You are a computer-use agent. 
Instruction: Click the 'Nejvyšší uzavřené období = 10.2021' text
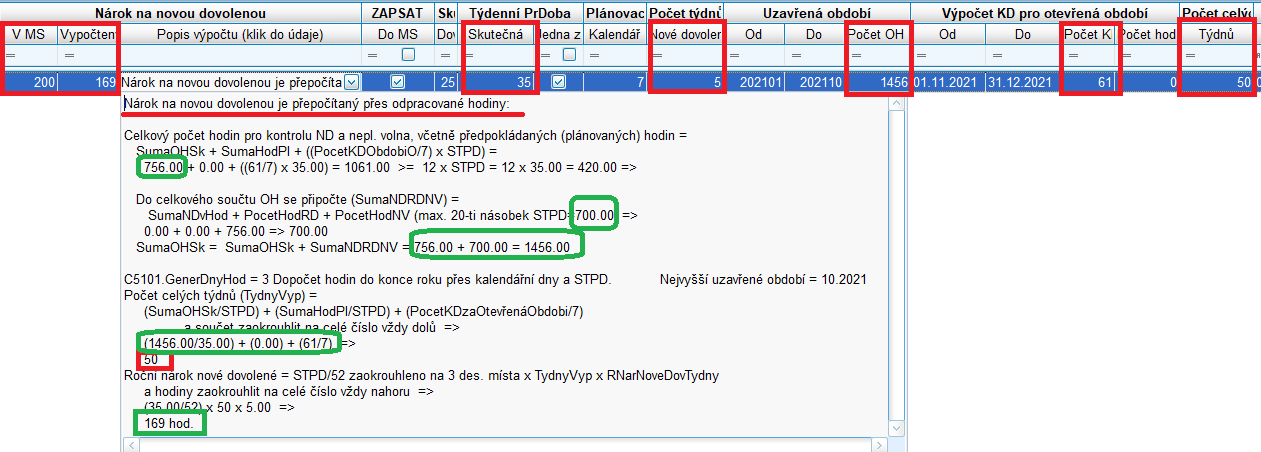tap(763, 278)
